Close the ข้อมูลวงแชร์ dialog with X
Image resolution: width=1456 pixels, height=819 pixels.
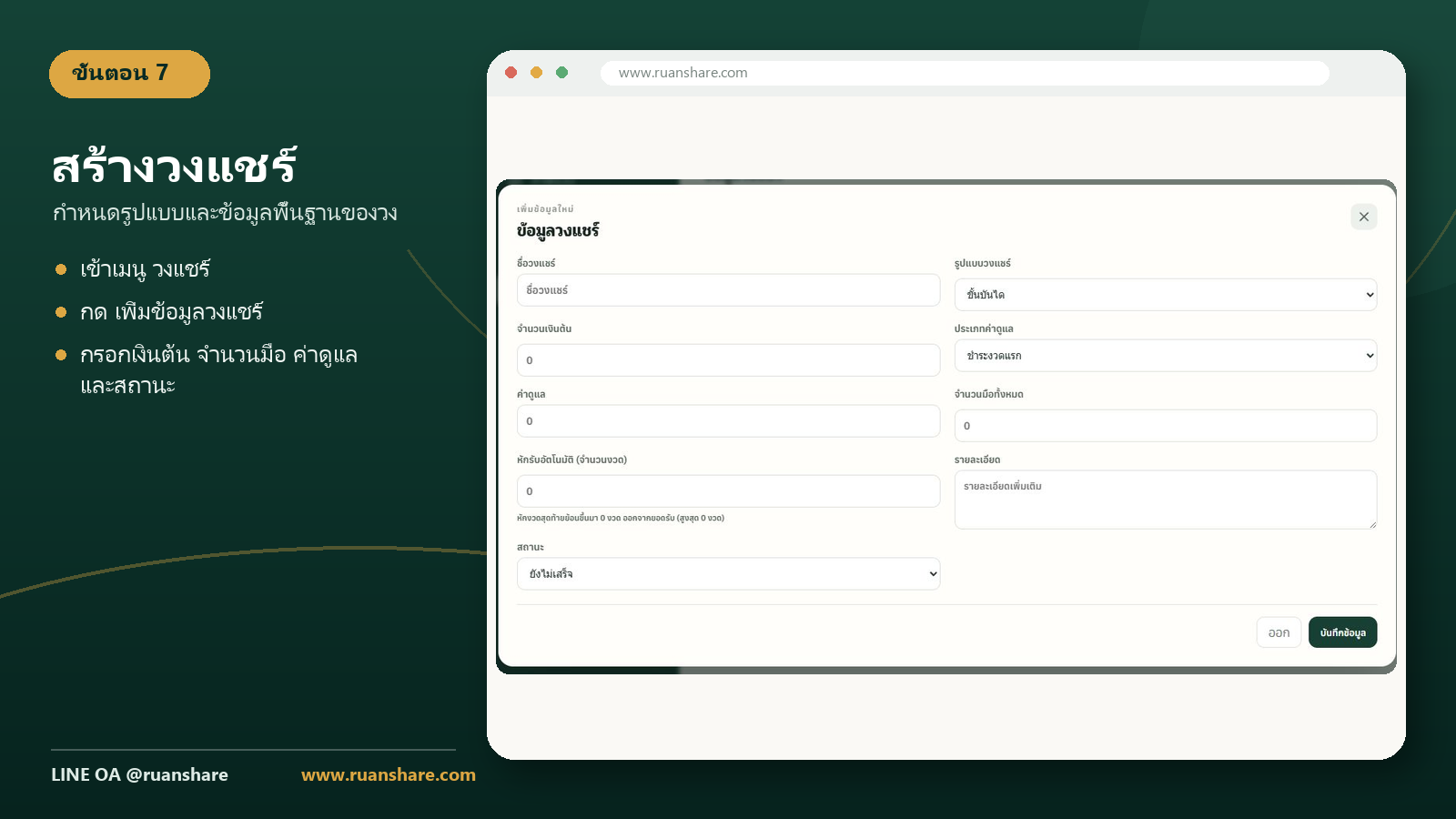pyautogui.click(x=1363, y=217)
